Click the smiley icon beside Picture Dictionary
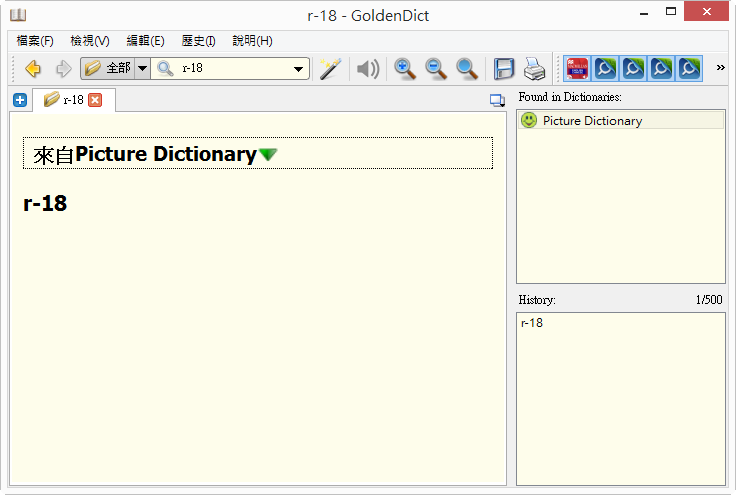736x495 pixels. [x=529, y=120]
